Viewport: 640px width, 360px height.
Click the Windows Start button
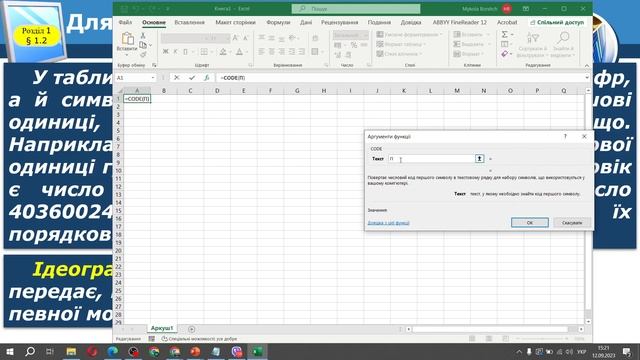point(10,351)
